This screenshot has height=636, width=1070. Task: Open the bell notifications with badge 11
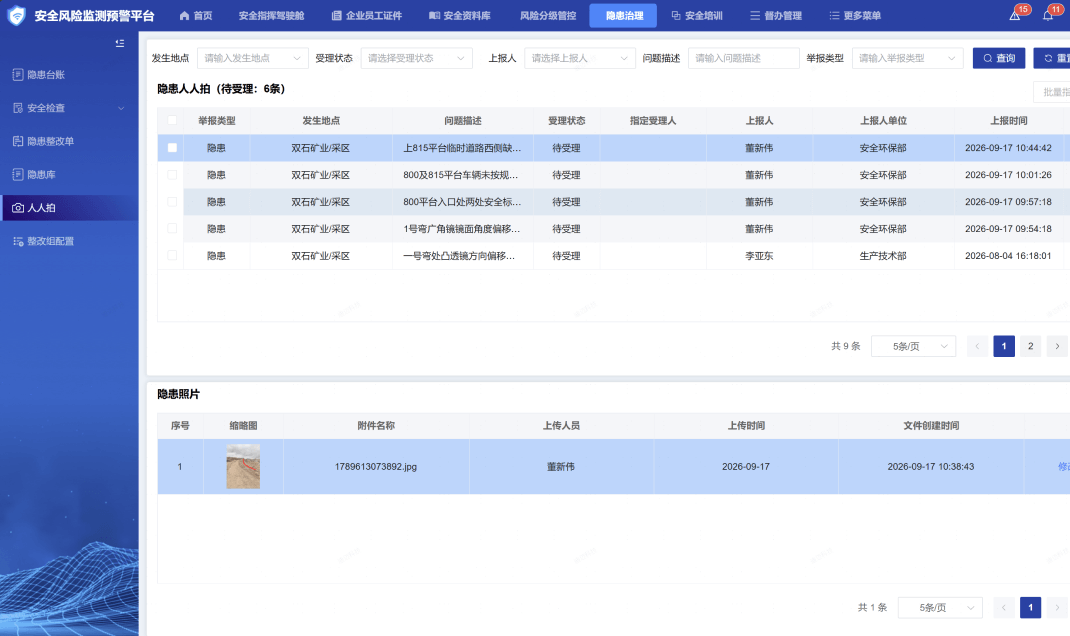[1048, 15]
